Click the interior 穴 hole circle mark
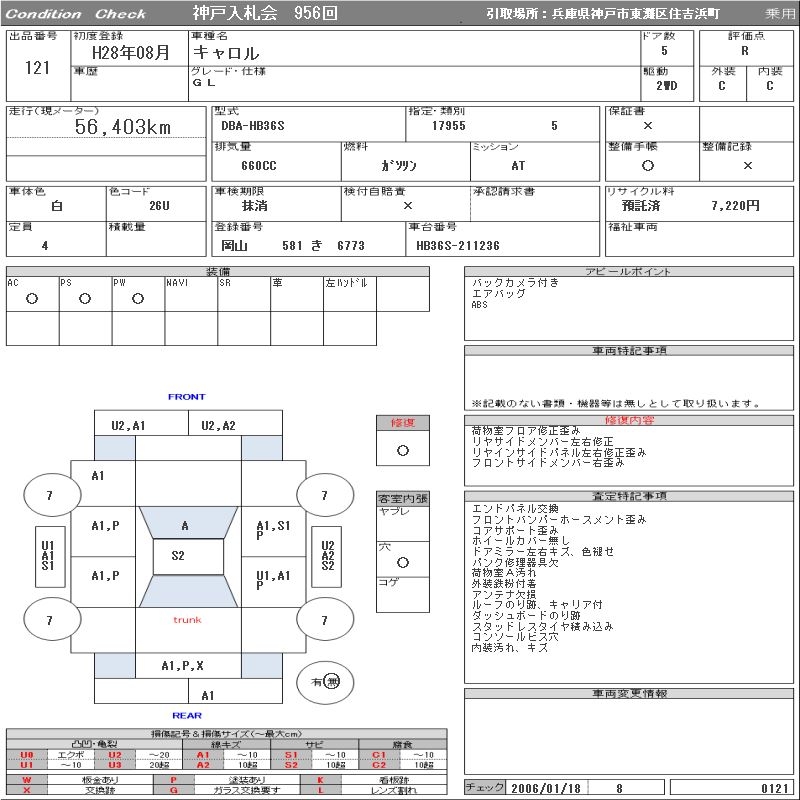Image resolution: width=800 pixels, height=800 pixels. coord(403,562)
